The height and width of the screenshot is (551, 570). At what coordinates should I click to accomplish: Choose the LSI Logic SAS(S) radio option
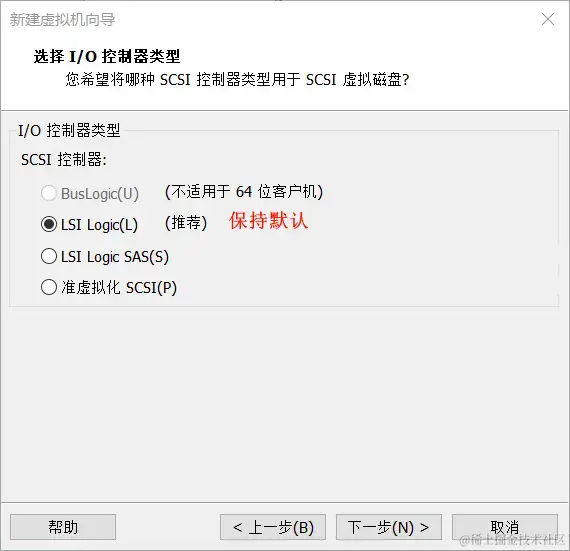49,256
